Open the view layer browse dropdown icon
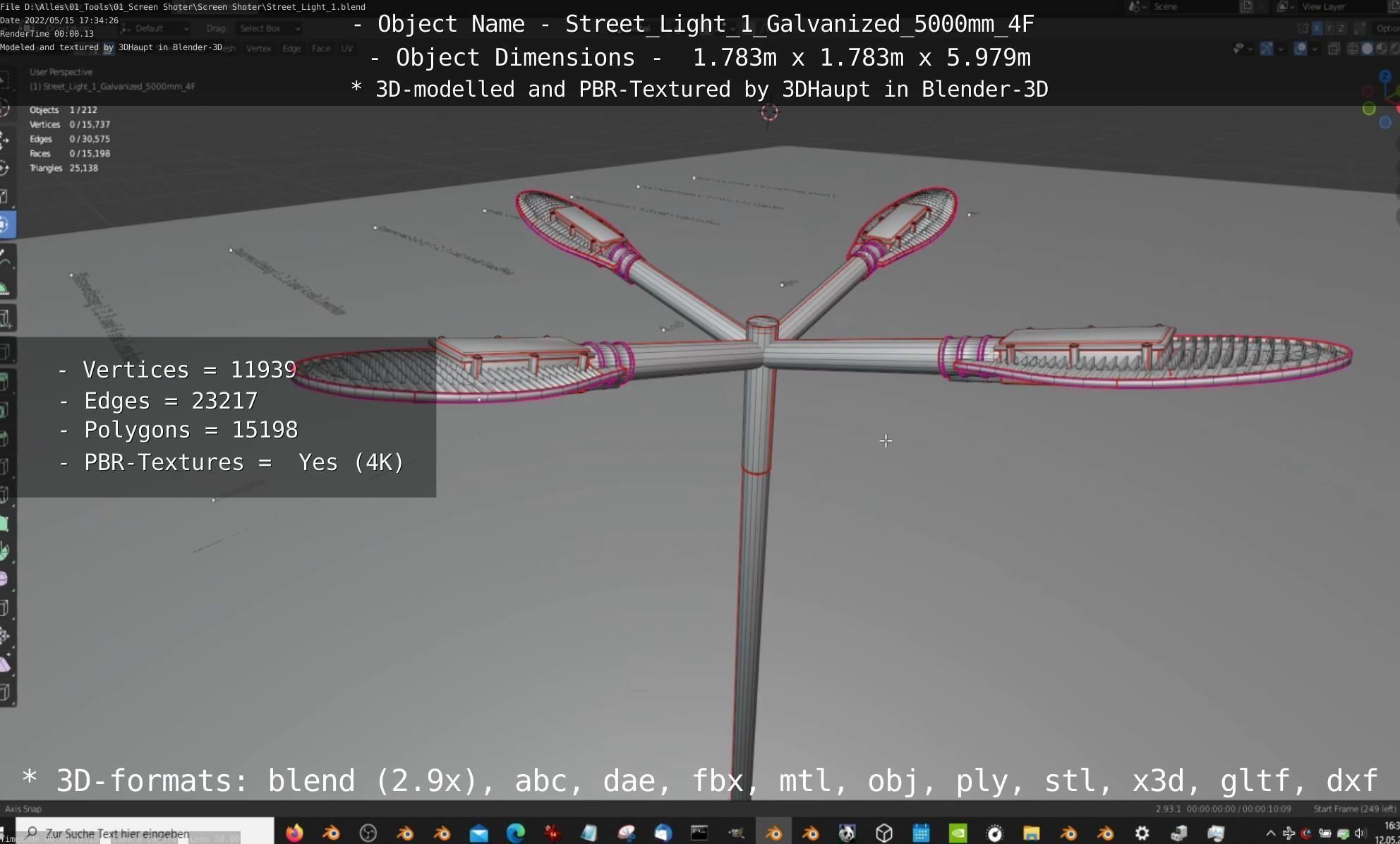The height and width of the screenshot is (844, 1400). [x=1284, y=6]
